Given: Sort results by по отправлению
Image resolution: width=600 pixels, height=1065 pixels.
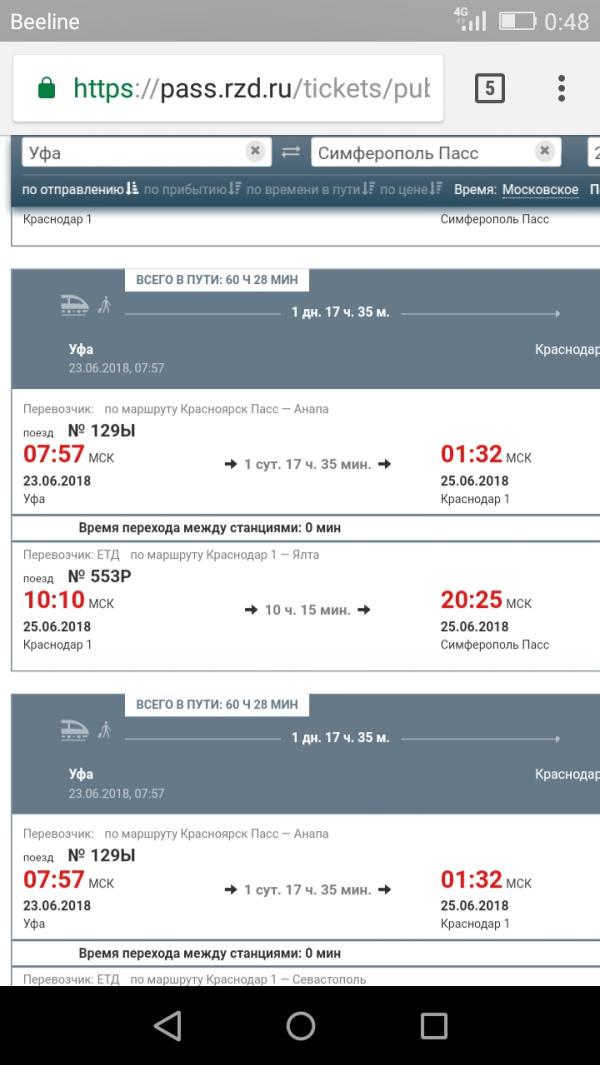Looking at the screenshot, I should [80, 189].
